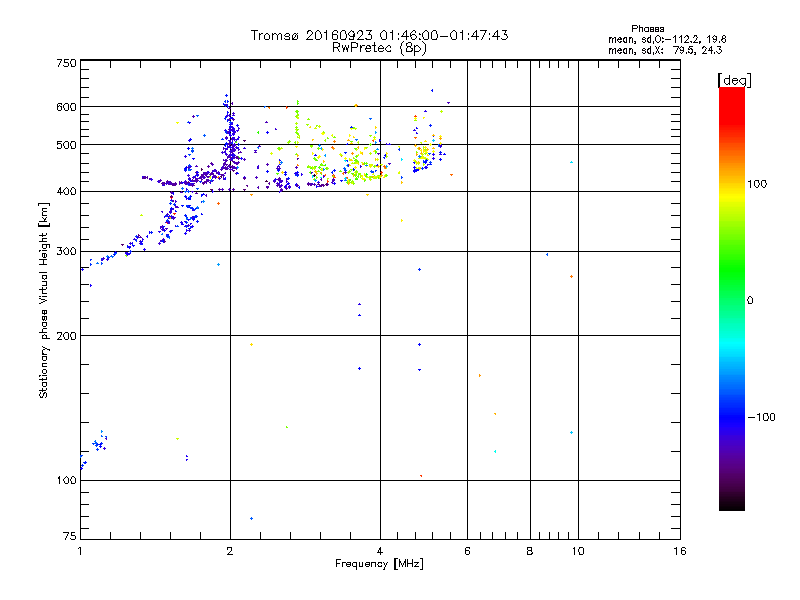Click the '[deg]' colorbar unit label
Image resolution: width=800 pixels, height=600 pixels.
(x=734, y=80)
